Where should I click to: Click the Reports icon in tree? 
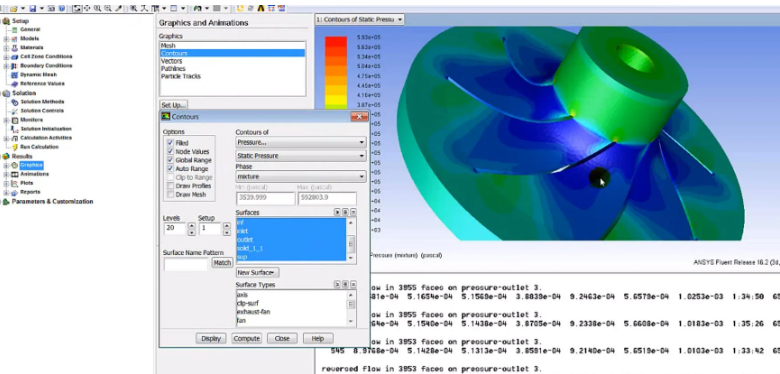(14, 192)
